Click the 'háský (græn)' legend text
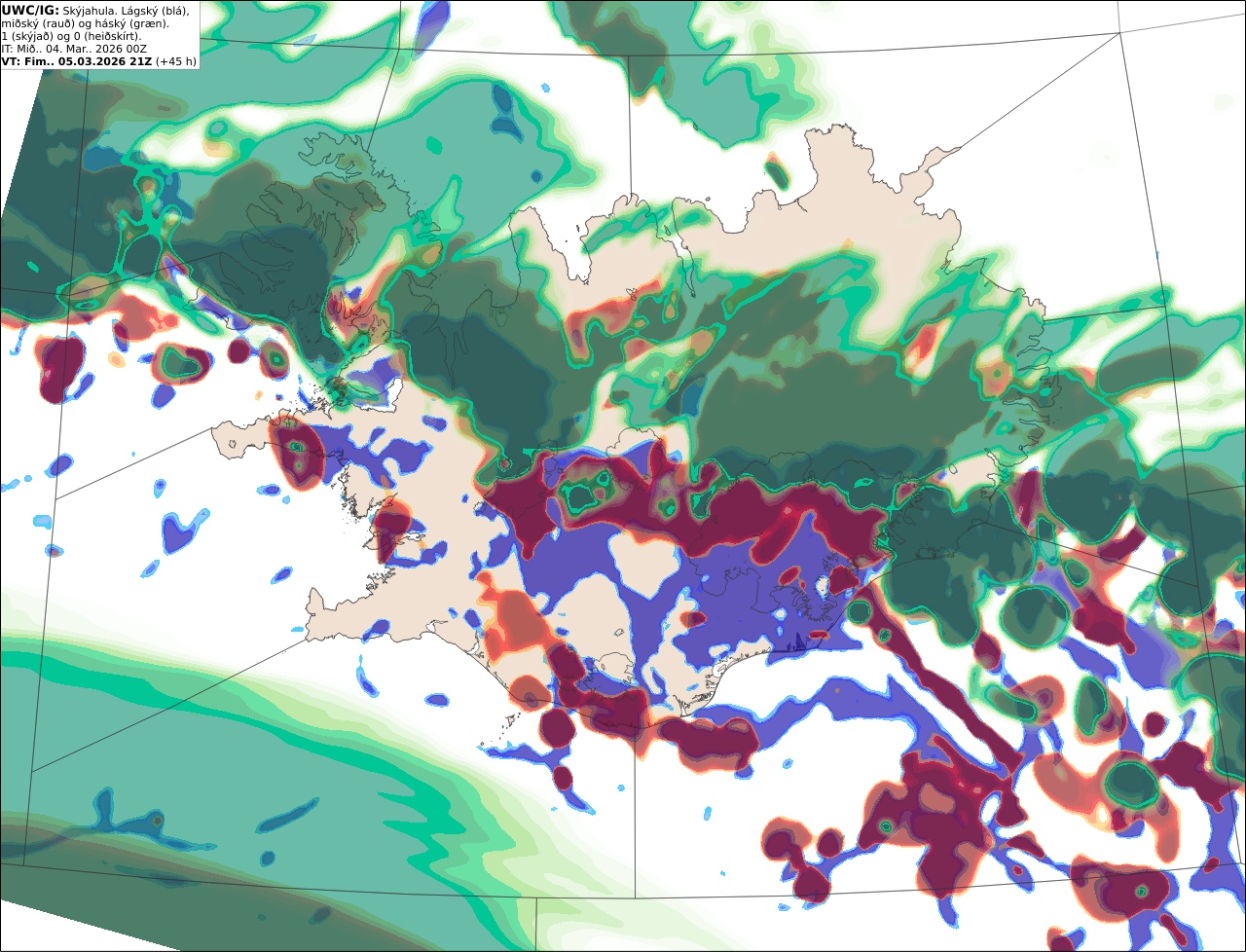Screen dimensions: 1246x952 click(x=133, y=23)
